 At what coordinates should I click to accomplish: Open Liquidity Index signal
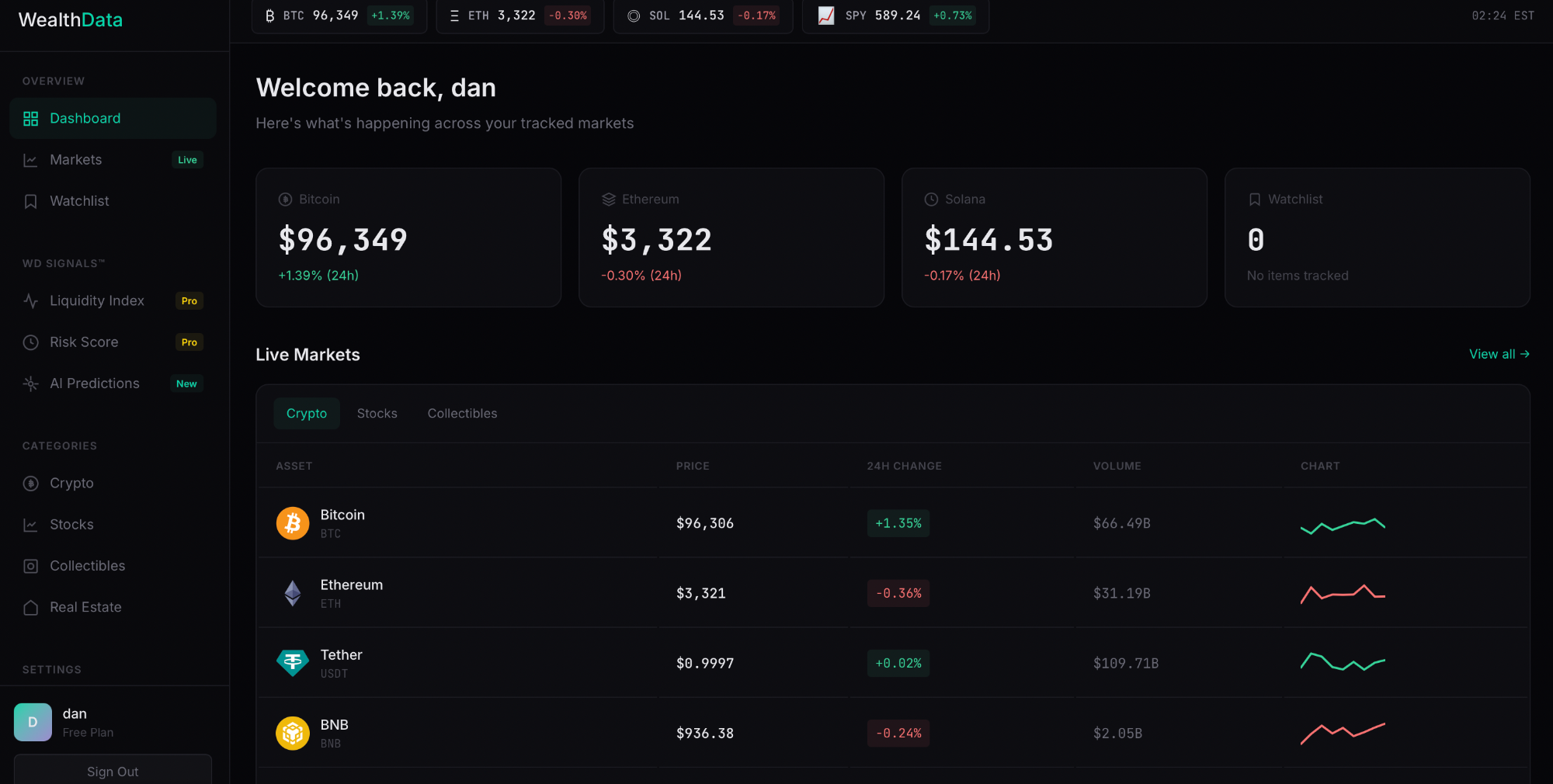tap(30, 300)
